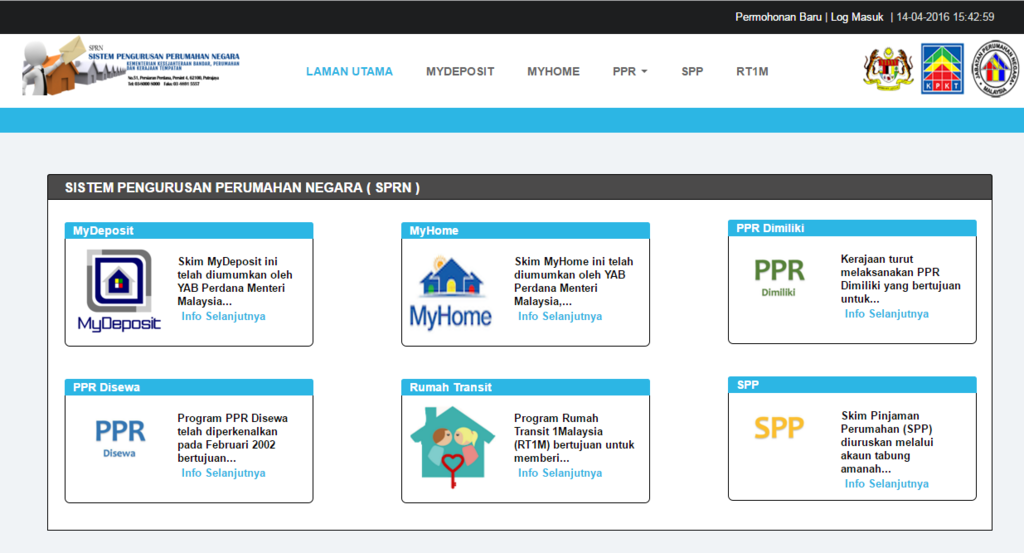
Task: Expand the PPR dropdown menu
Action: point(630,72)
